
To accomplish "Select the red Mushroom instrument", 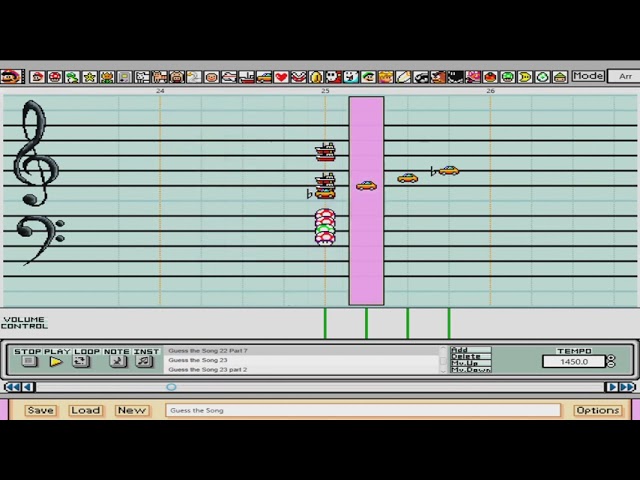I will [55, 77].
